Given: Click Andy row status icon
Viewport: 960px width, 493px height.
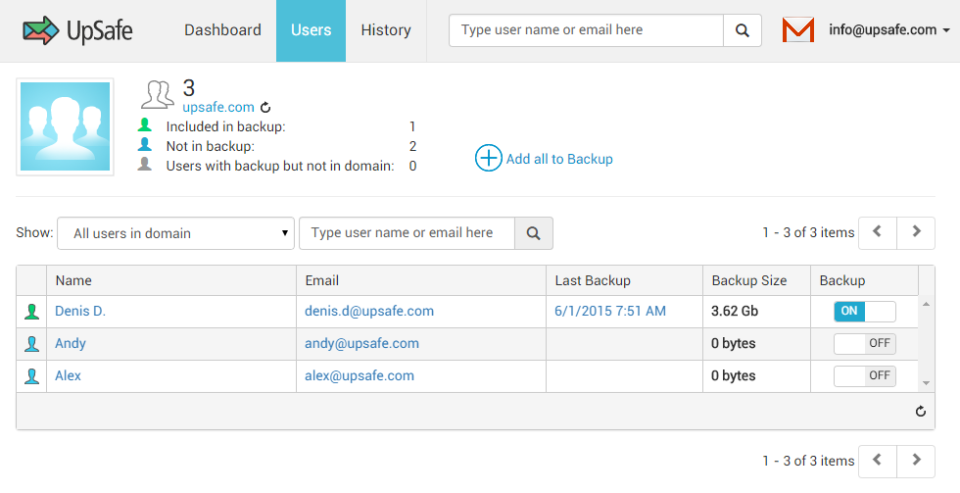Looking at the screenshot, I should click(x=32, y=344).
